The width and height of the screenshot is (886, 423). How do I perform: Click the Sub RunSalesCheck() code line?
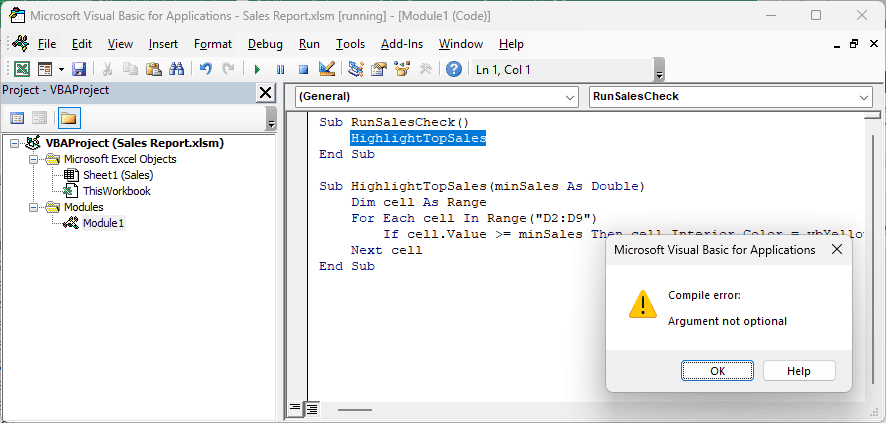tap(394, 122)
